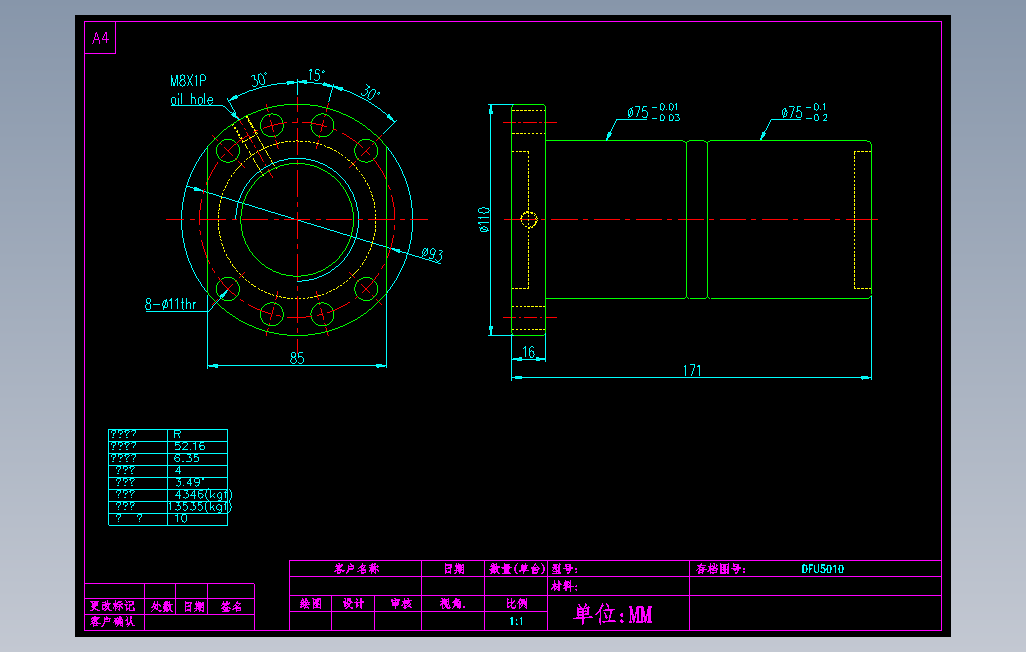The image size is (1026, 652).
Task: Click the ø110 flange diameter dimension
Action: pos(484,220)
